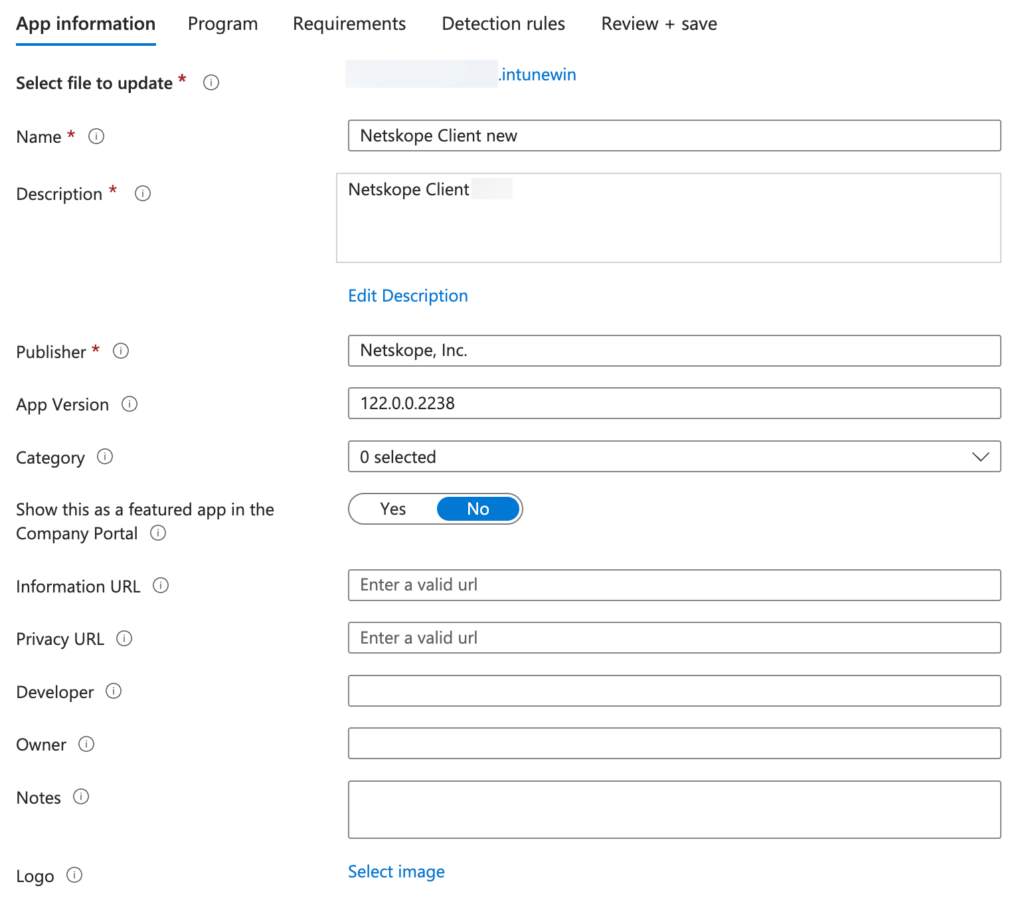
Task: Click the info icon for Select file to update
Action: [211, 84]
